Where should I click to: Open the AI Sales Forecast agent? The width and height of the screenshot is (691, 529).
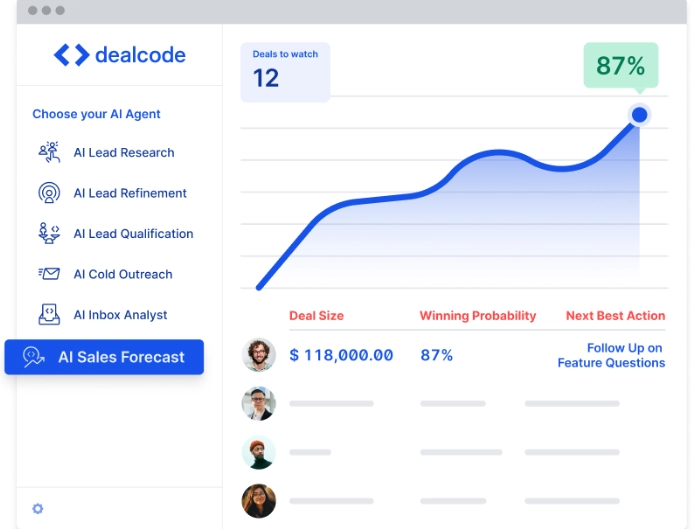coord(104,357)
